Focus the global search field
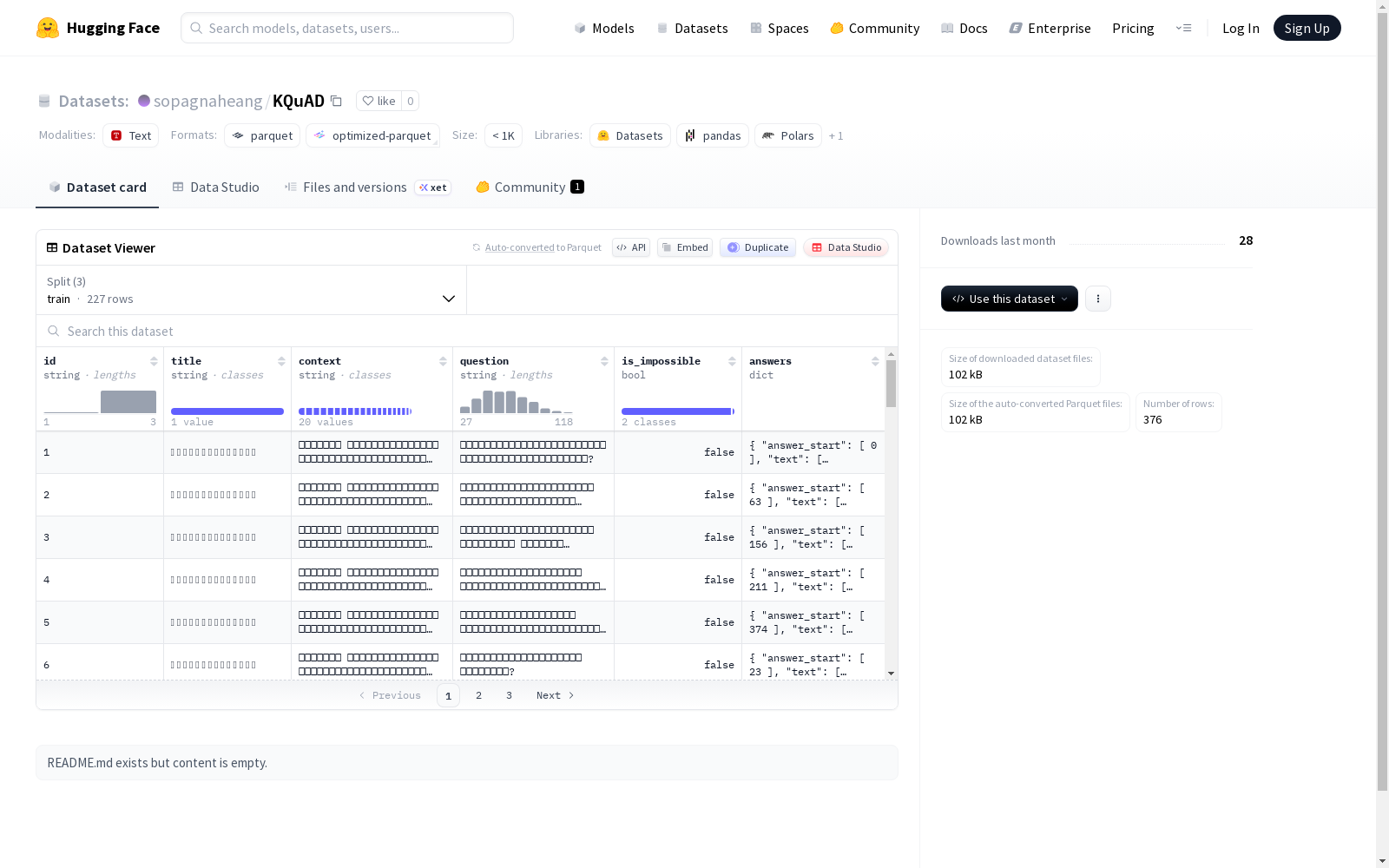Screen dimensions: 1389x868 click(x=347, y=28)
